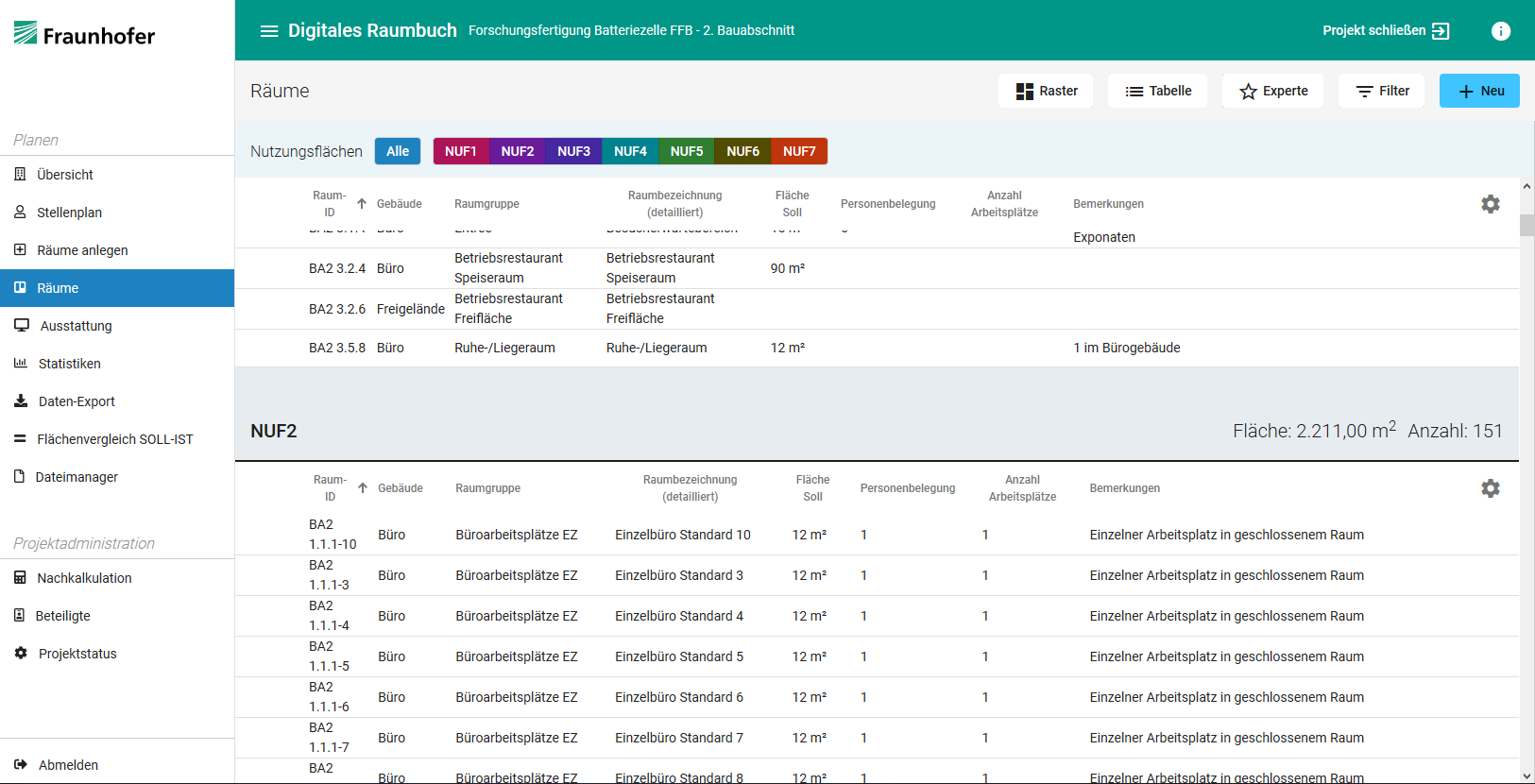
Task: Switch to Tabelle view
Action: click(x=1157, y=91)
